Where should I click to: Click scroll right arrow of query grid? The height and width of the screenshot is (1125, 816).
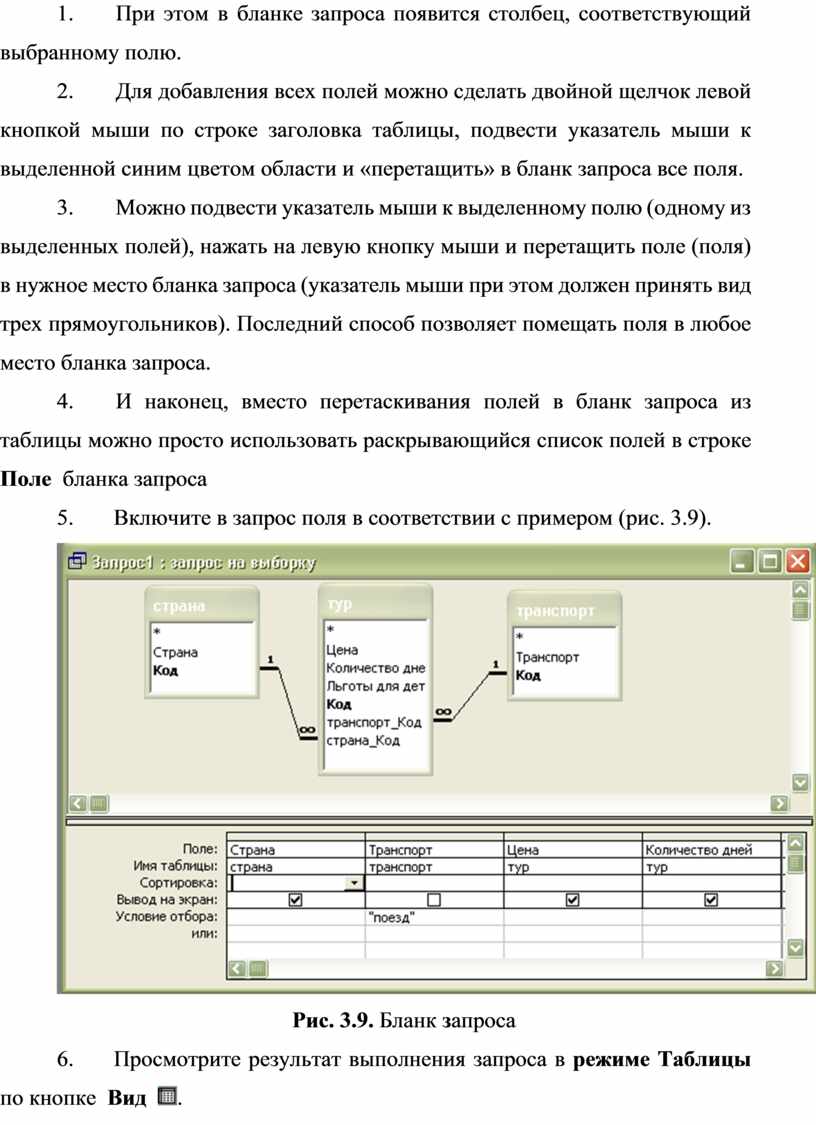click(774, 969)
